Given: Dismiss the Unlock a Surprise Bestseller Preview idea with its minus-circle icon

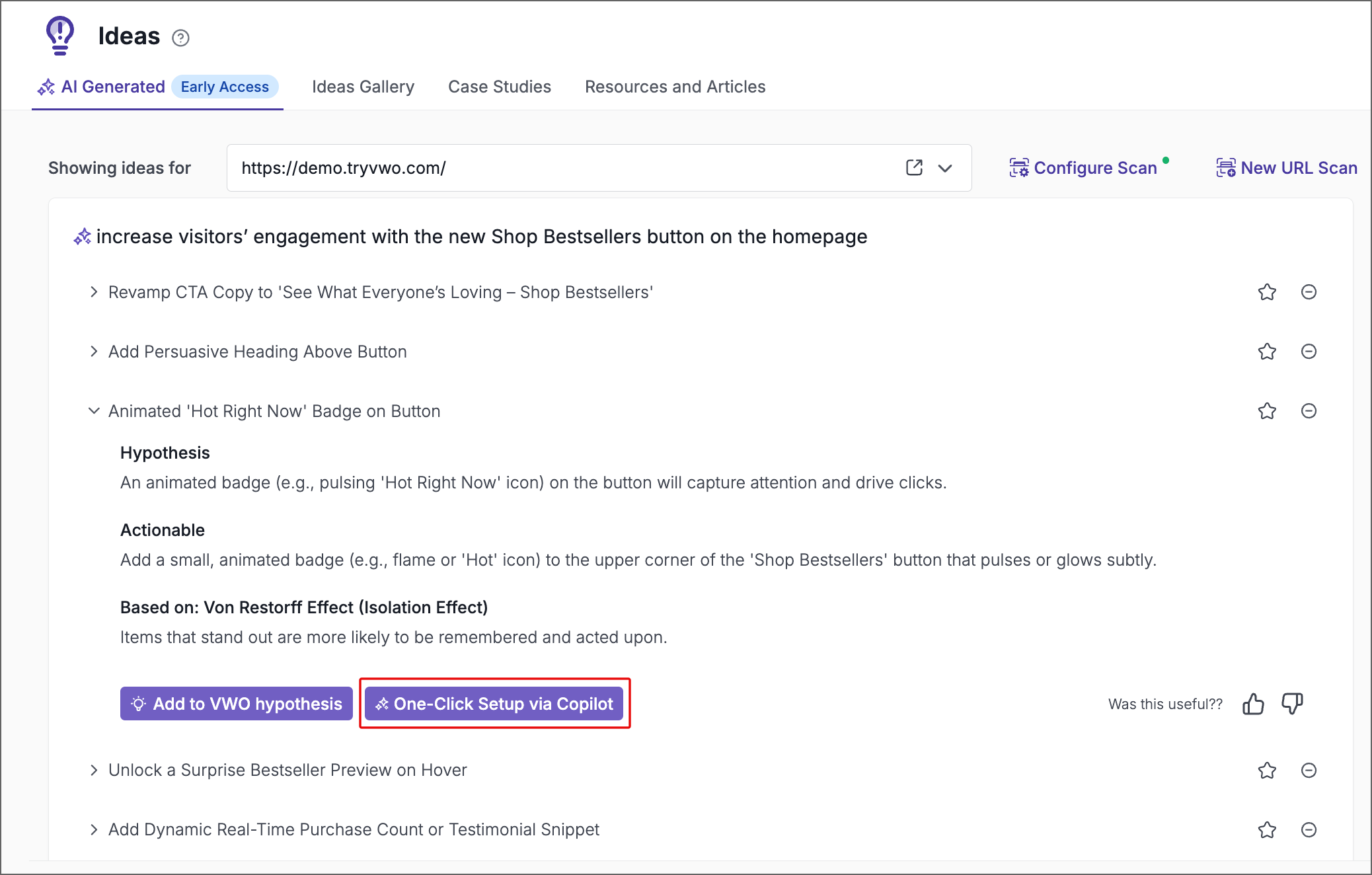Looking at the screenshot, I should [1309, 770].
